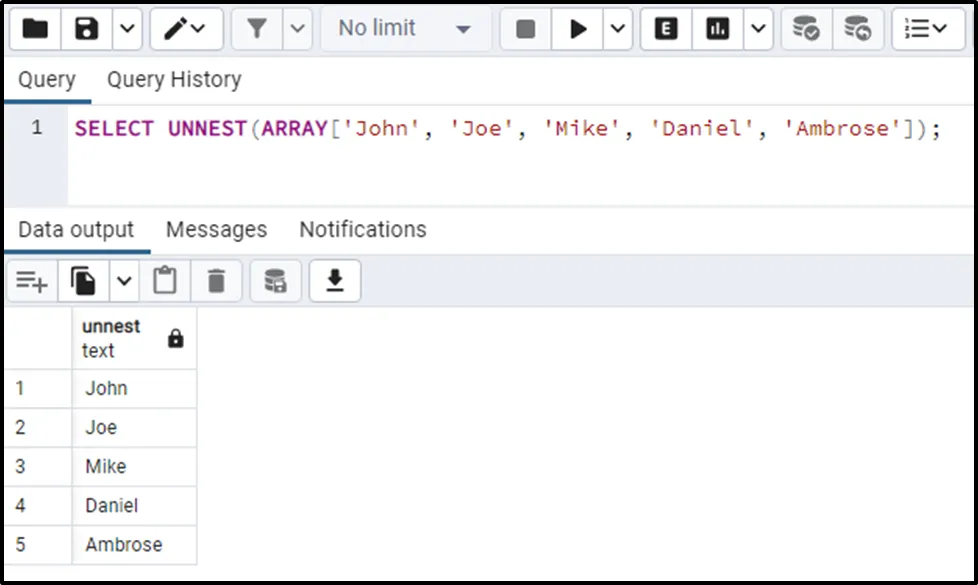
Task: Open the No limit rows dropdown
Action: [405, 29]
